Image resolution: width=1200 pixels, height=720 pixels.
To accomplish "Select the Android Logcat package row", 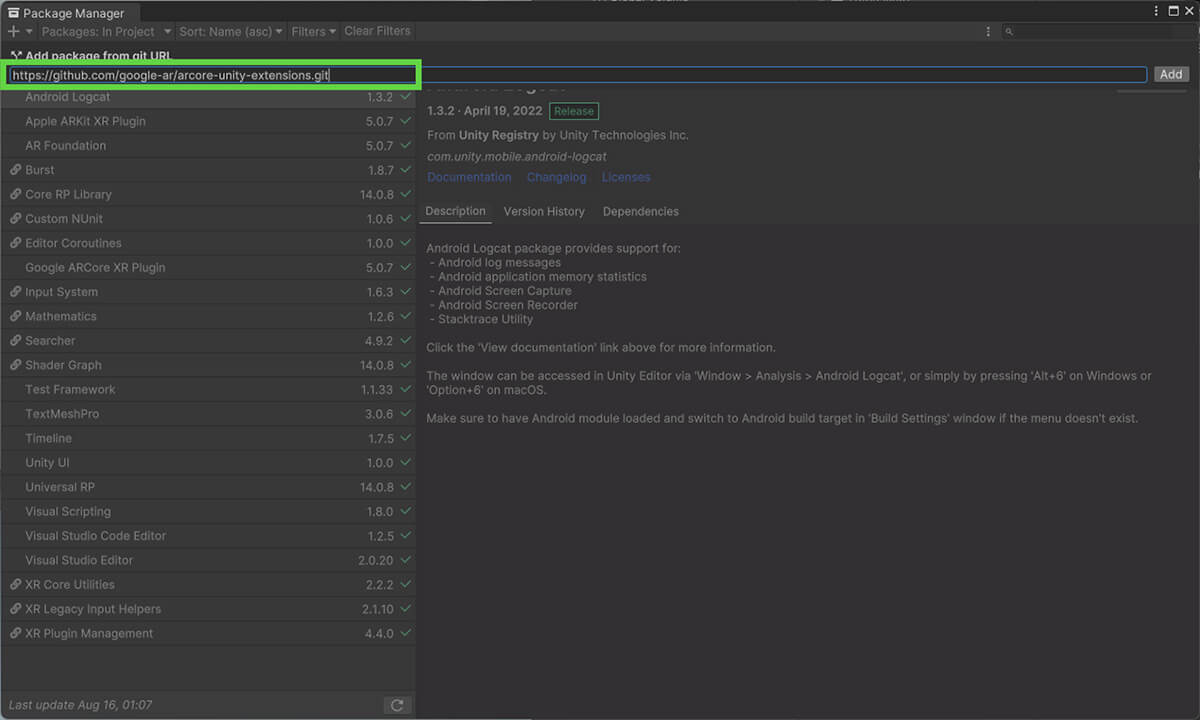I will click(208, 97).
